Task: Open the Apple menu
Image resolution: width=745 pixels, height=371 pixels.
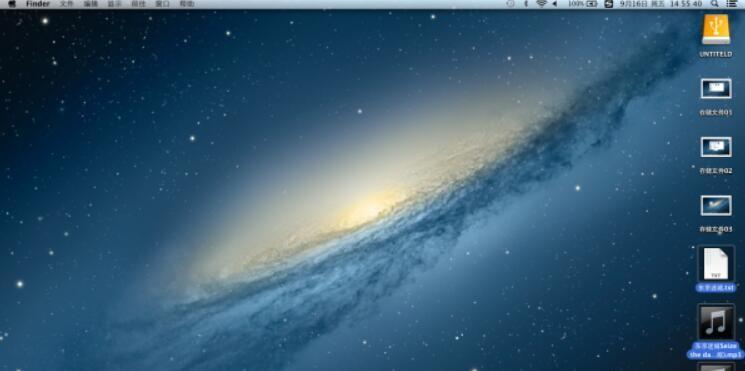Action: point(12,4)
